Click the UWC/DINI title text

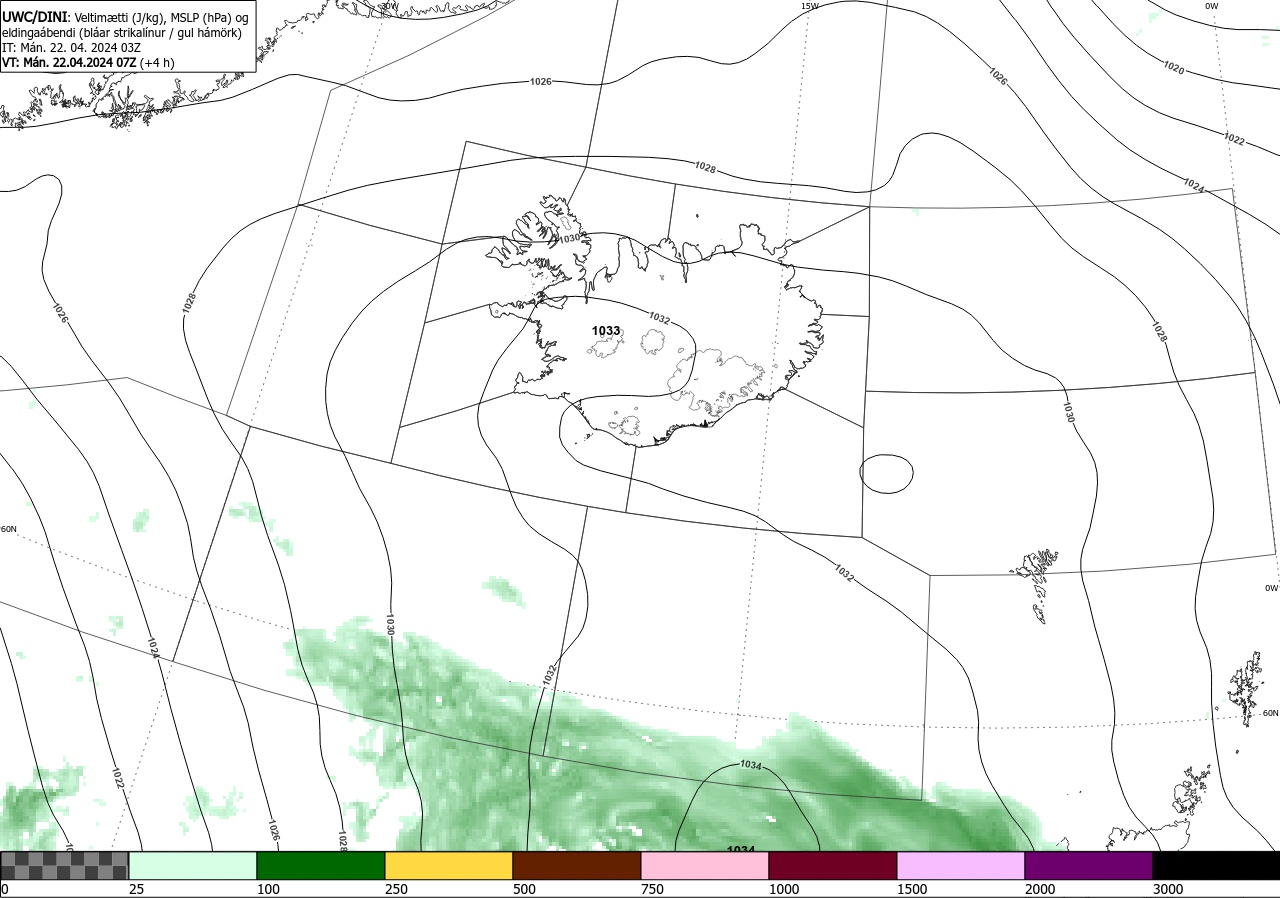(35, 17)
